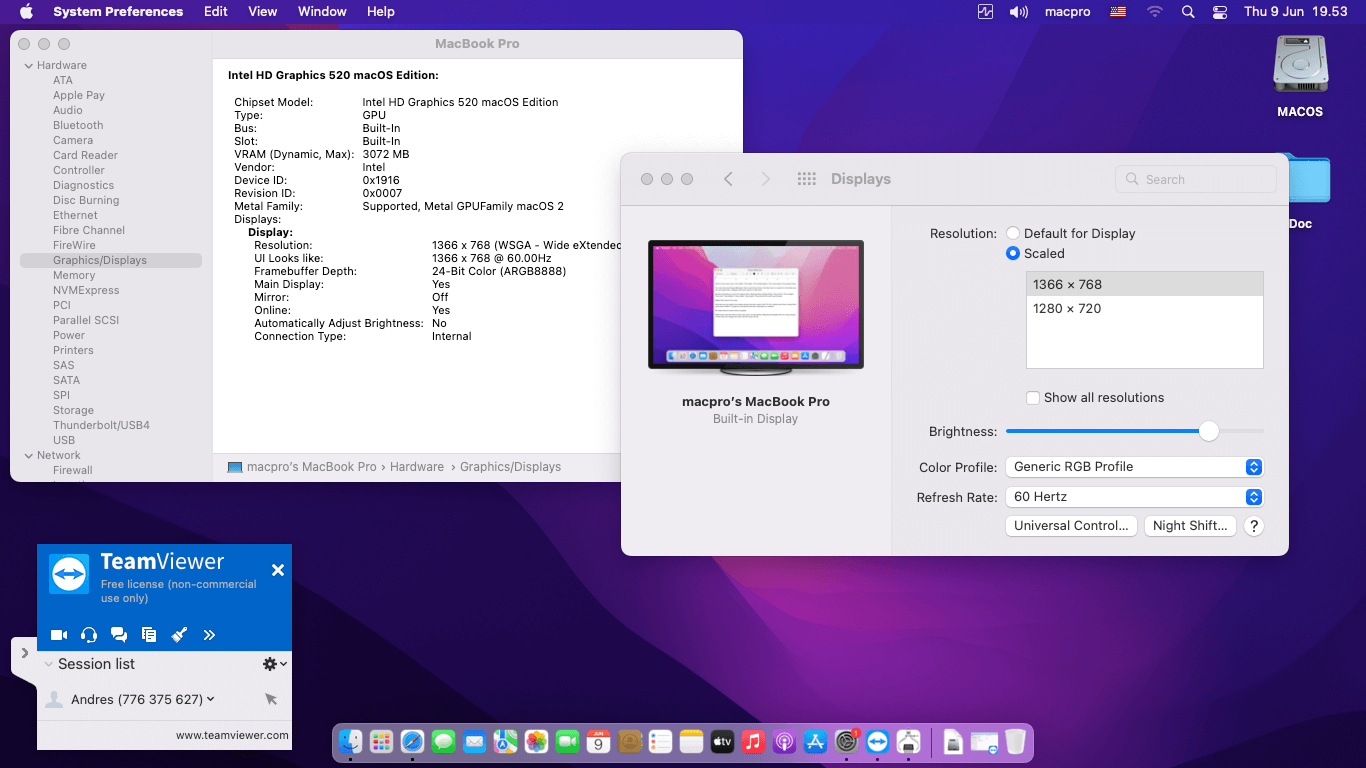Open TeamViewer file transfer icon
The height and width of the screenshot is (768, 1366).
click(149, 635)
